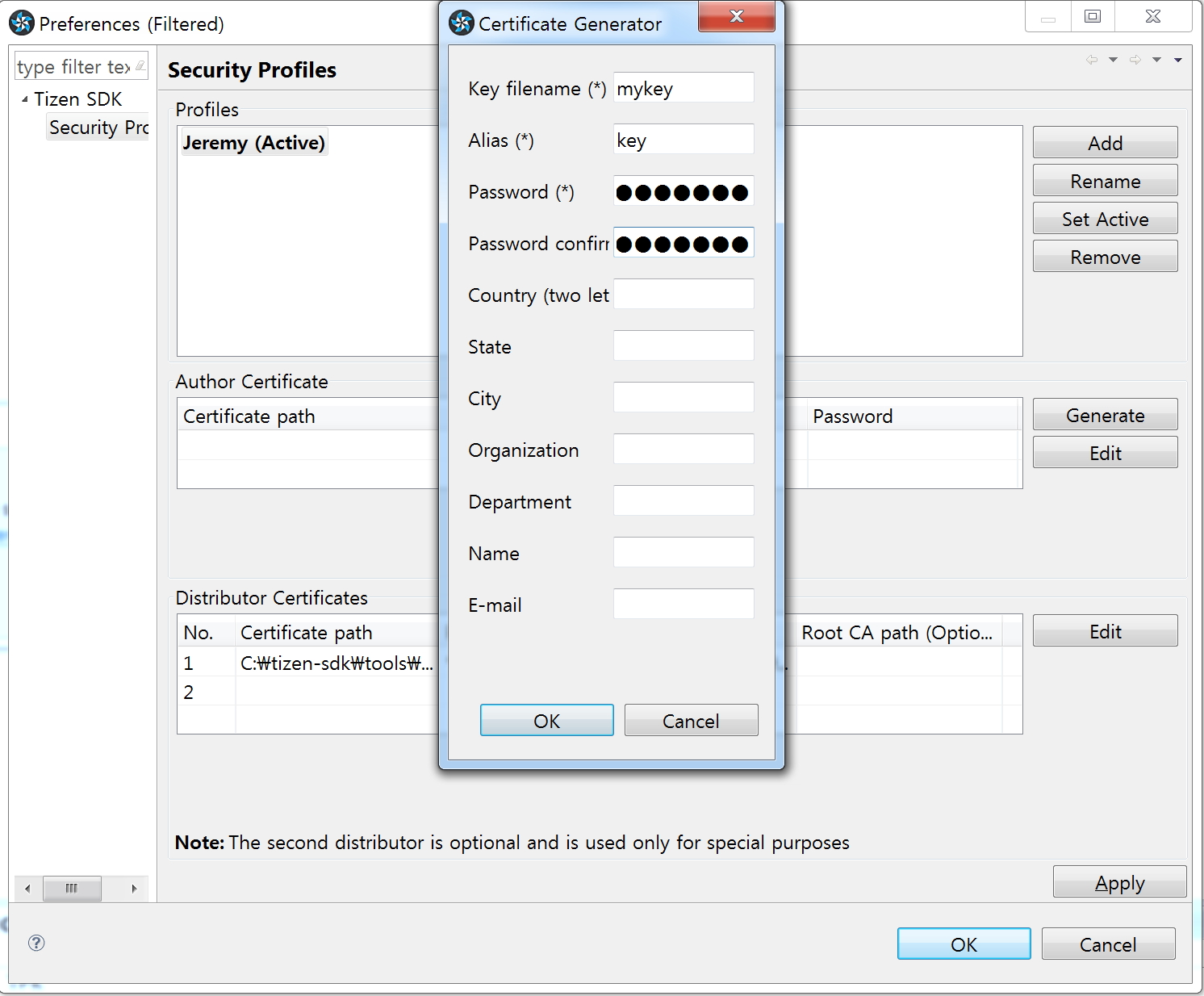This screenshot has height=996, width=1204.
Task: Click the State input field
Action: point(684,346)
